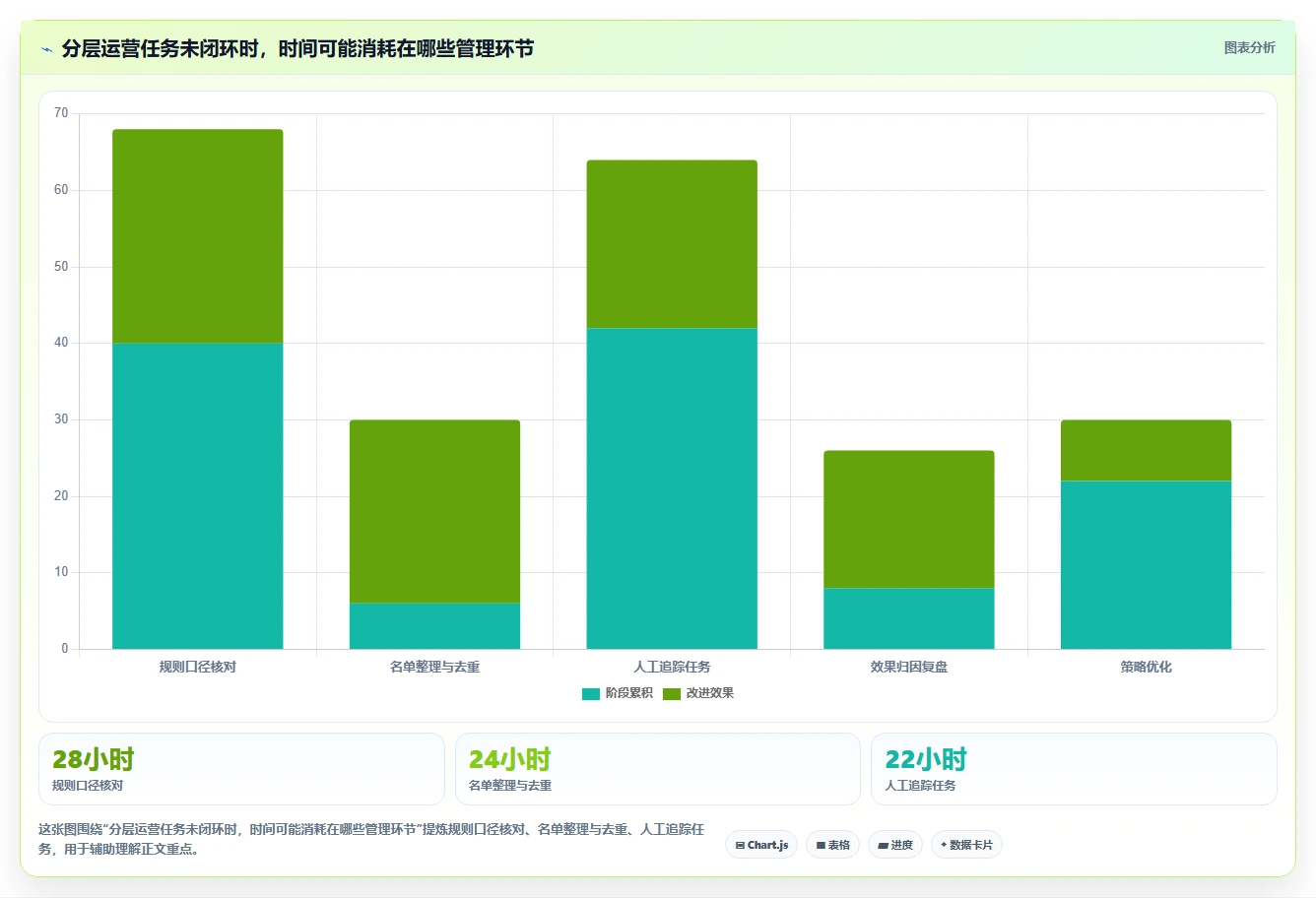Click the Chart.js chip's small icon
This screenshot has width=1316, height=898.
coord(740,846)
